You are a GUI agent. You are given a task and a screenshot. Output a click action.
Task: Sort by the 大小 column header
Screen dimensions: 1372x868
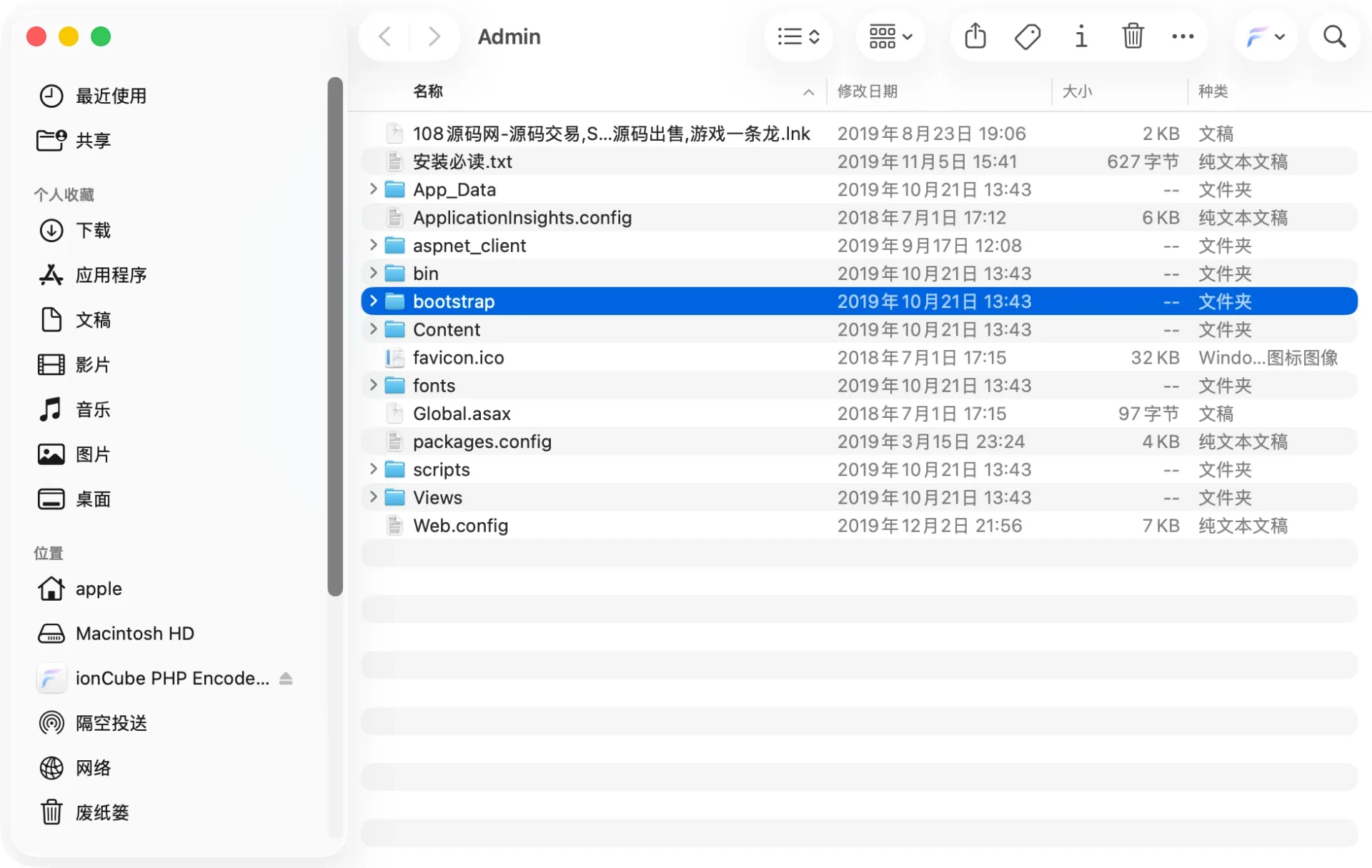click(1077, 91)
